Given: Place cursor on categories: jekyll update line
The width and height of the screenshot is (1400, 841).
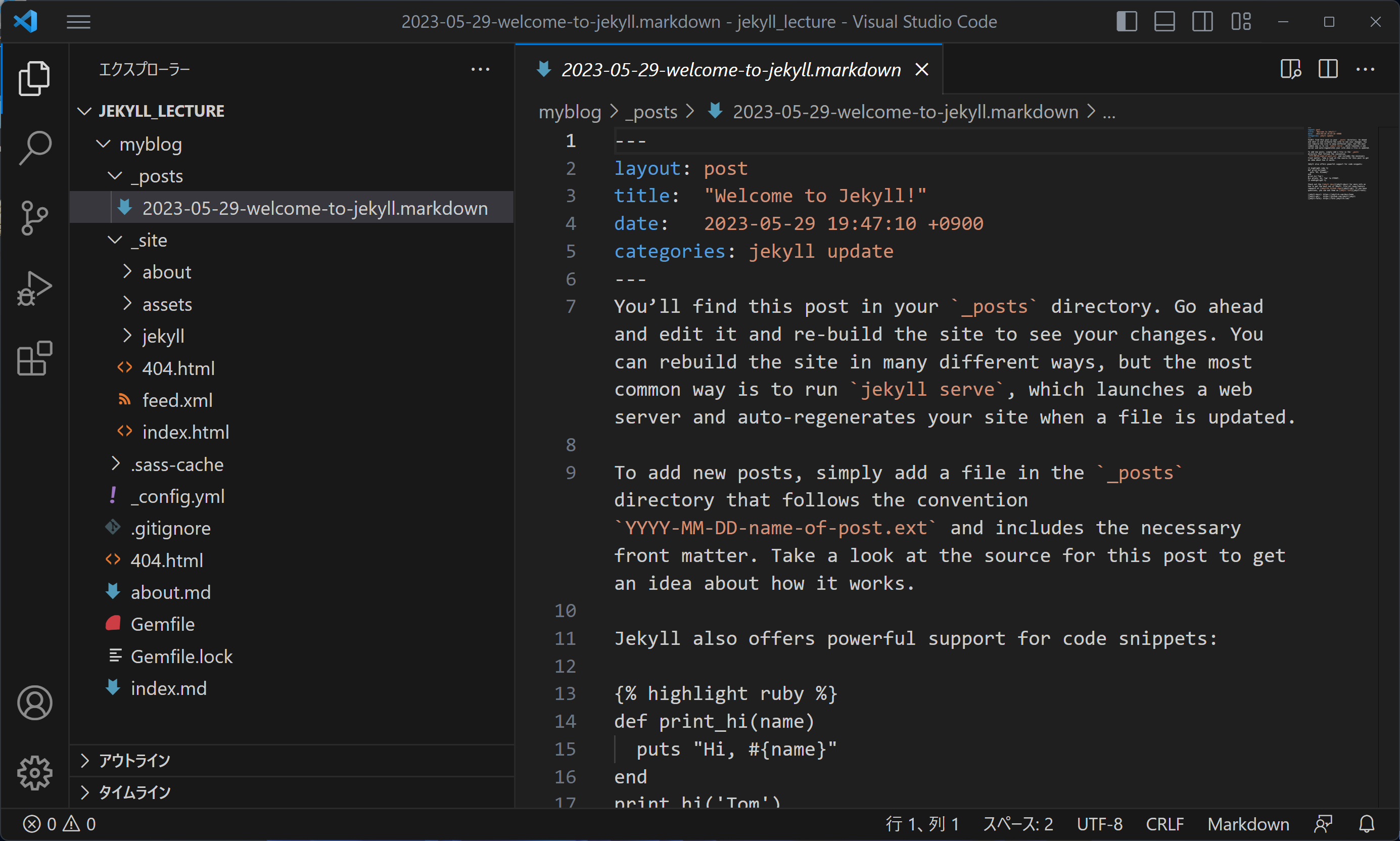Looking at the screenshot, I should tap(754, 251).
